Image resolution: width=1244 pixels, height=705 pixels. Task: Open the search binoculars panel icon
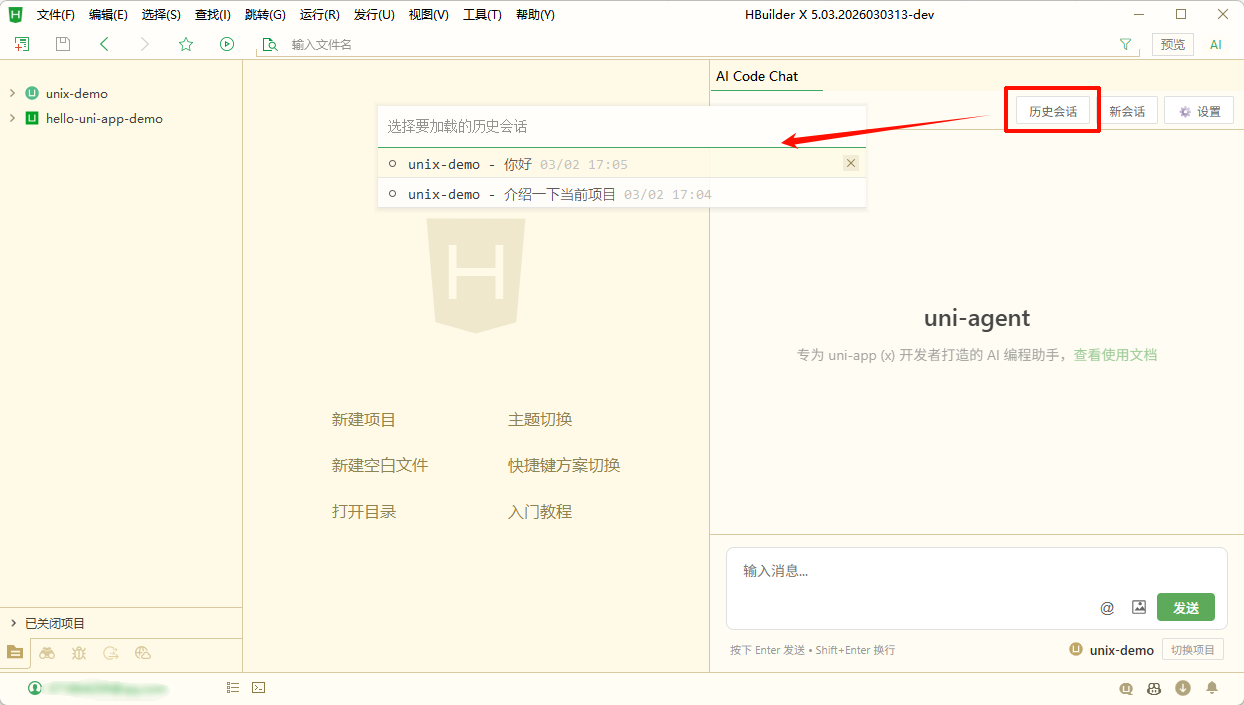[x=47, y=653]
